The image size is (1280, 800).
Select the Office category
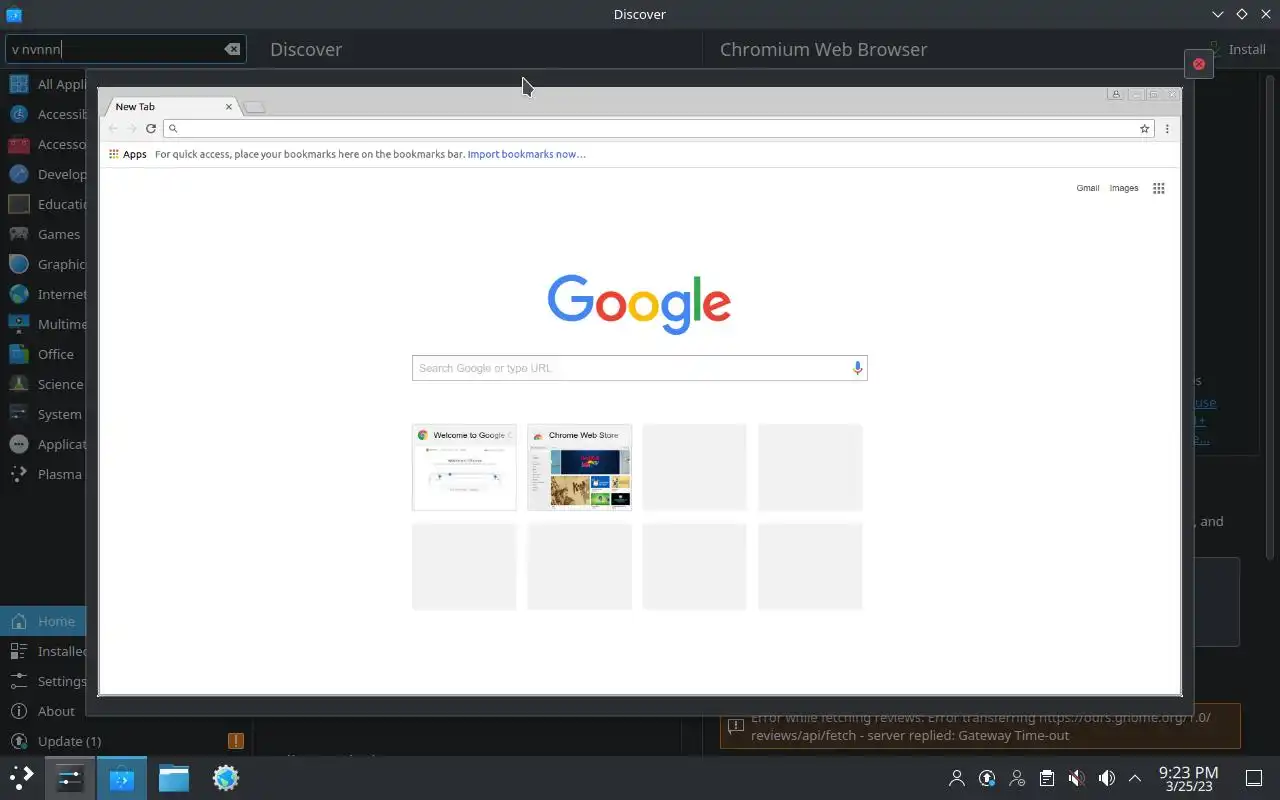click(44, 354)
